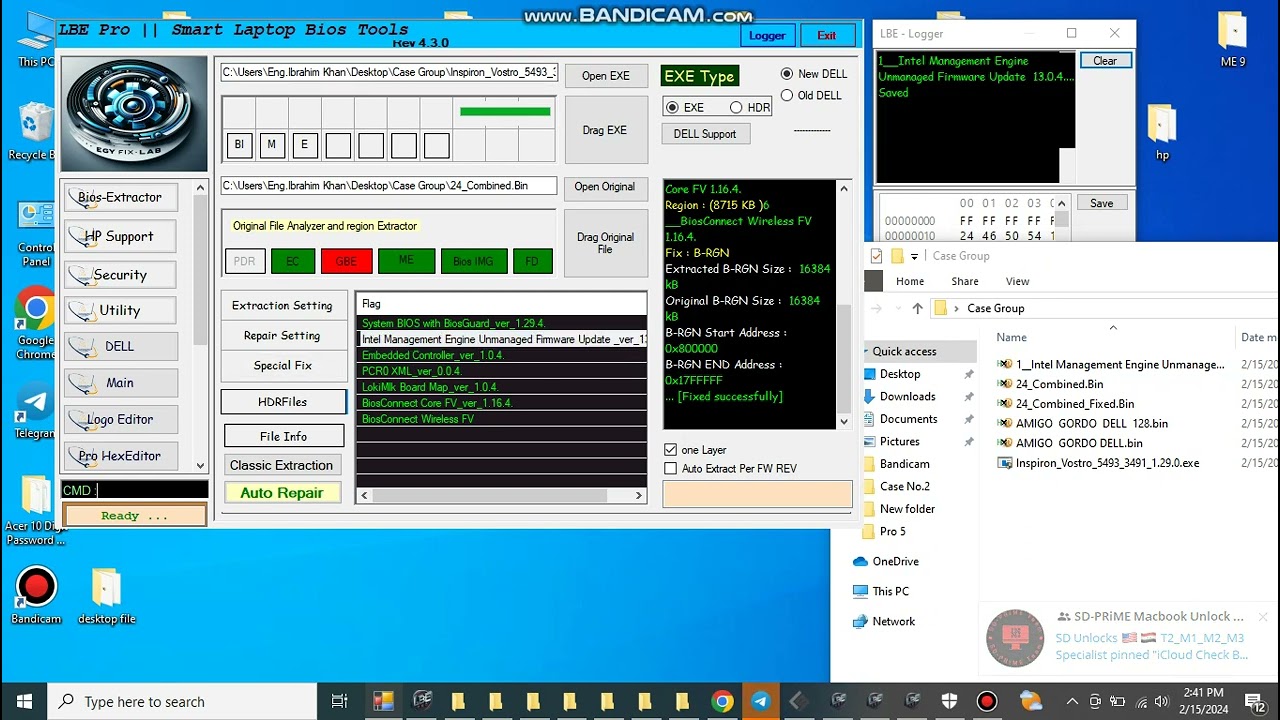Click the BI region box
This screenshot has height=720, width=1280.
[x=239, y=145]
